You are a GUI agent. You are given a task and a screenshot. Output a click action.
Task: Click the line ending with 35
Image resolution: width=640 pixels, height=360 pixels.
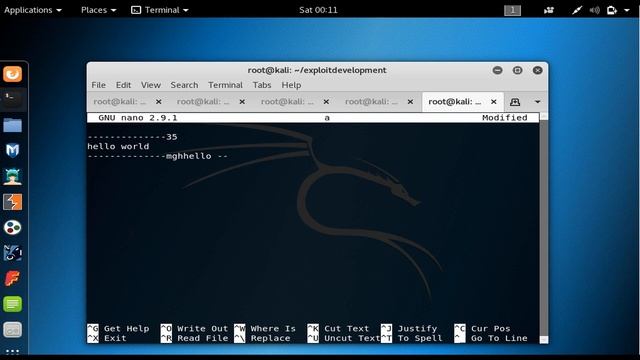[132, 137]
